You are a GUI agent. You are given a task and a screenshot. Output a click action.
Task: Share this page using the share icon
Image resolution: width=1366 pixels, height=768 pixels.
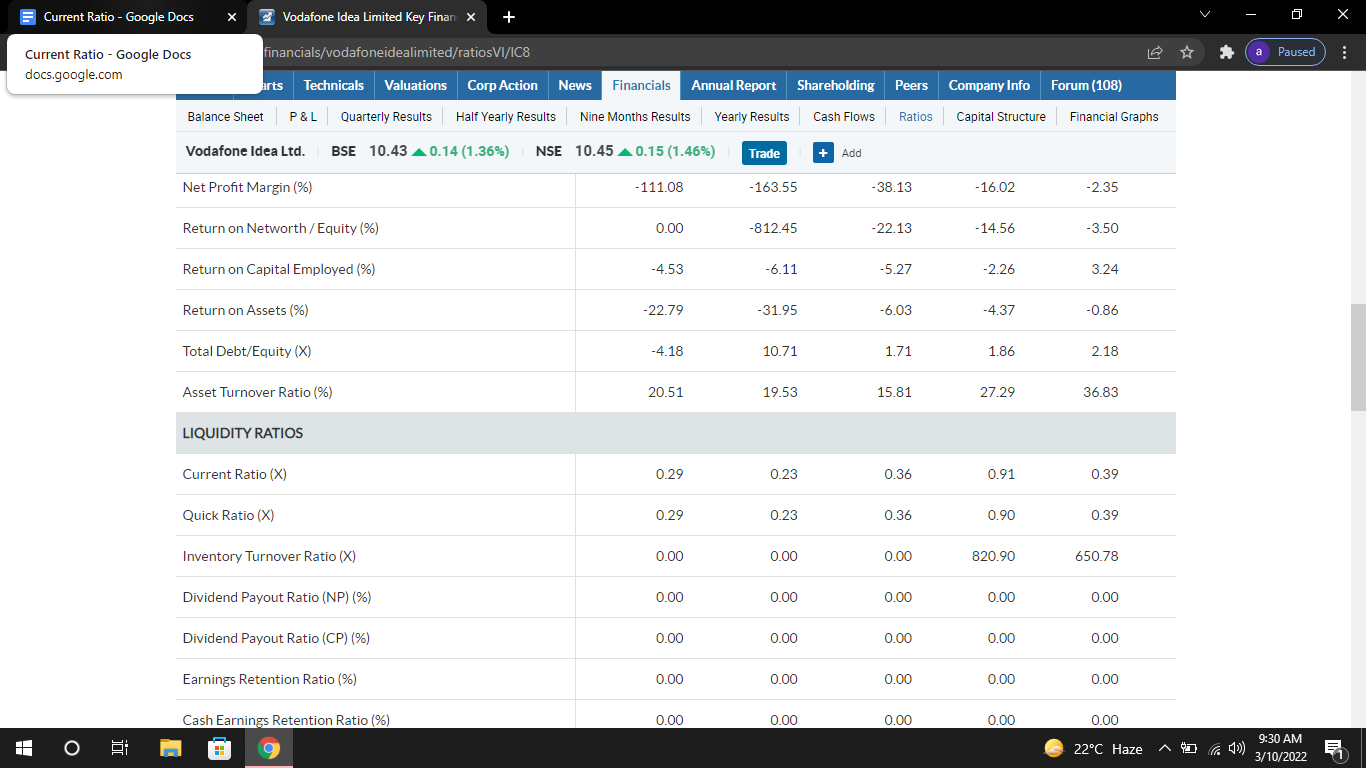click(x=1155, y=52)
